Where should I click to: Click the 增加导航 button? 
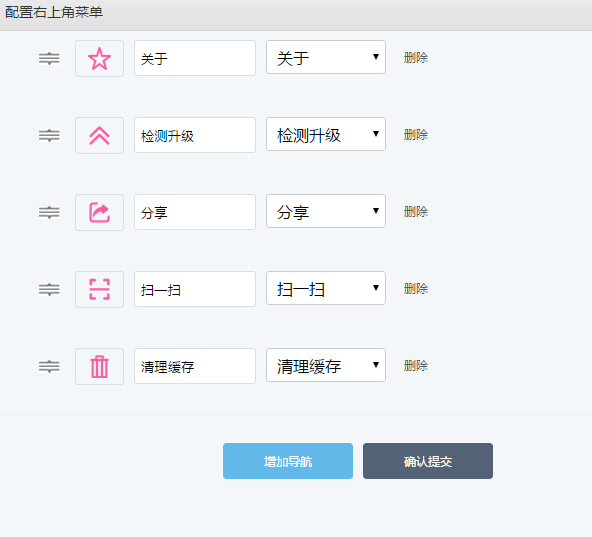tap(288, 461)
